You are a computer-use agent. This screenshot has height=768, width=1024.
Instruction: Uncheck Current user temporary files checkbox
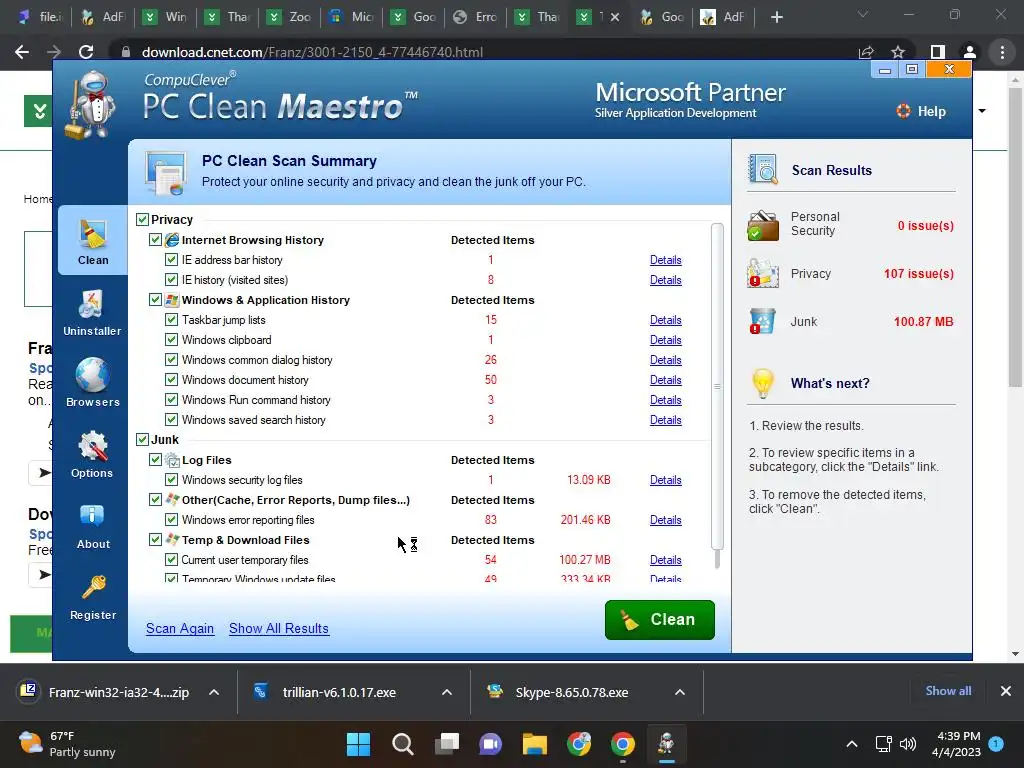point(171,560)
